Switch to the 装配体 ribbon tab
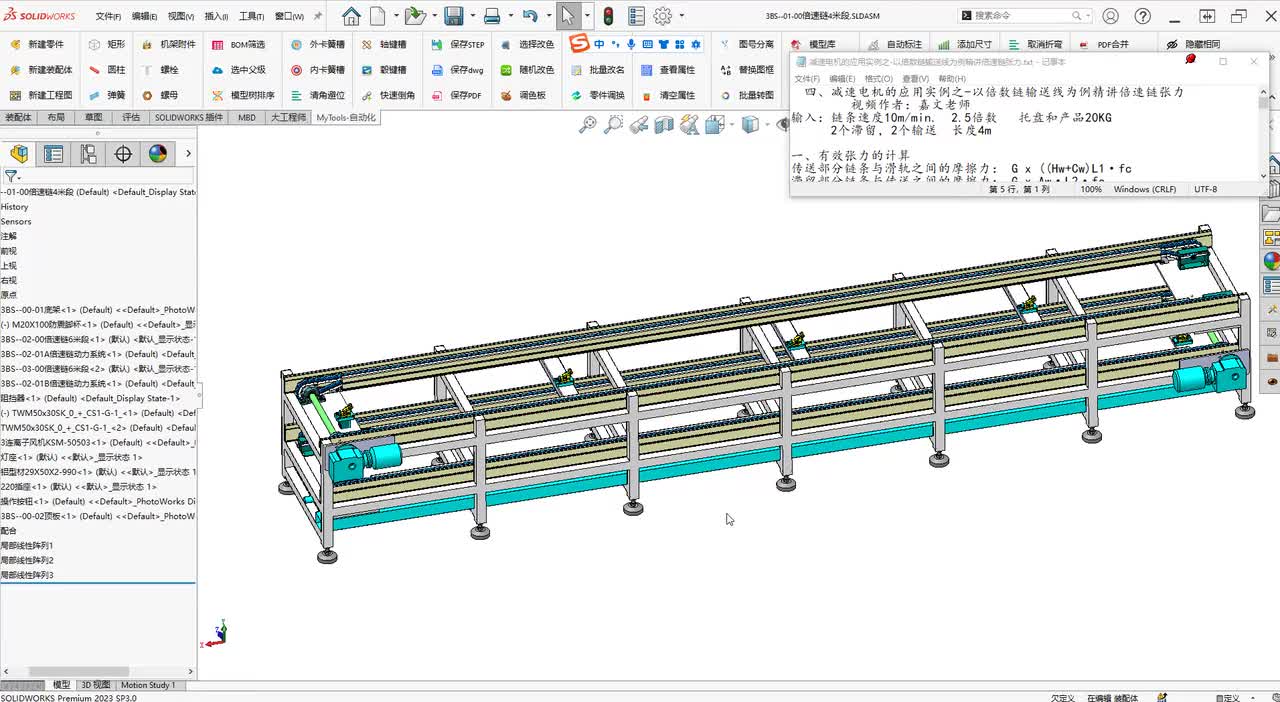1280x702 pixels. click(18, 117)
